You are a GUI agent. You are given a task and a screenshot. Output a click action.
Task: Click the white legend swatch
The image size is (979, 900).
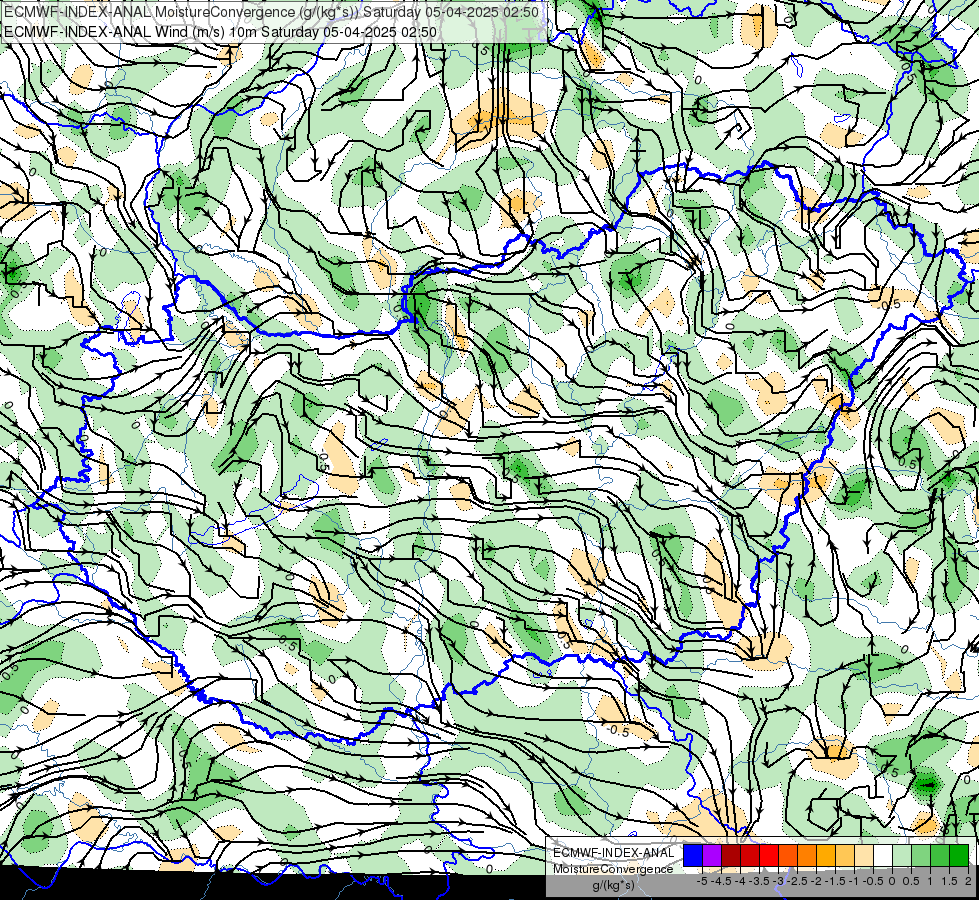coord(883,856)
